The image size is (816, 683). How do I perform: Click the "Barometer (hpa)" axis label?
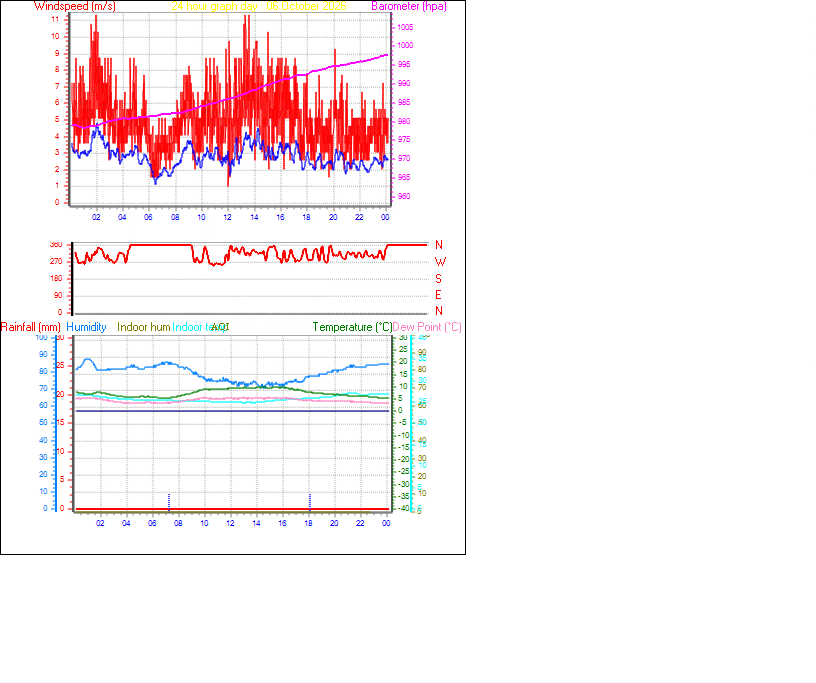click(409, 6)
